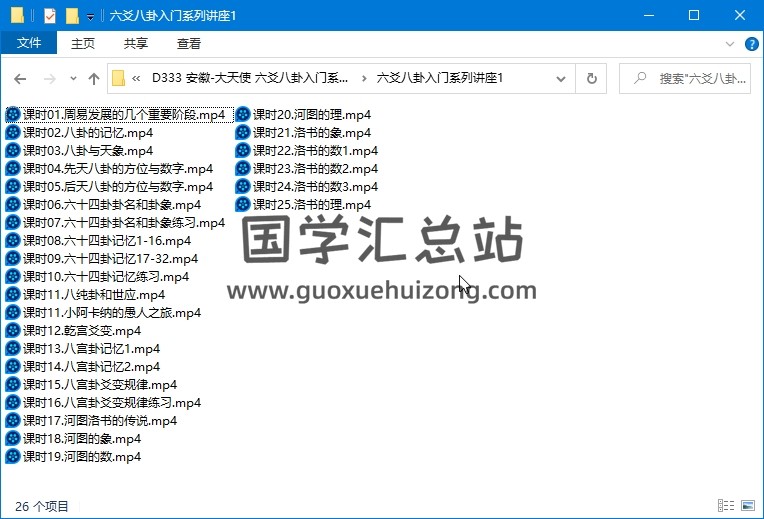Select file 课时17.河图洛书的传说.mp4

coord(91,421)
